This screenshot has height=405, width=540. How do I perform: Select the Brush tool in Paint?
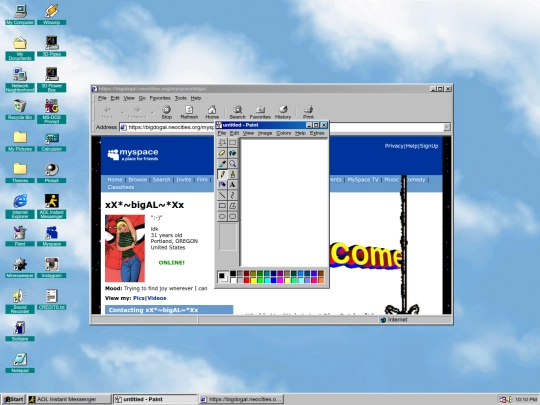233,174
